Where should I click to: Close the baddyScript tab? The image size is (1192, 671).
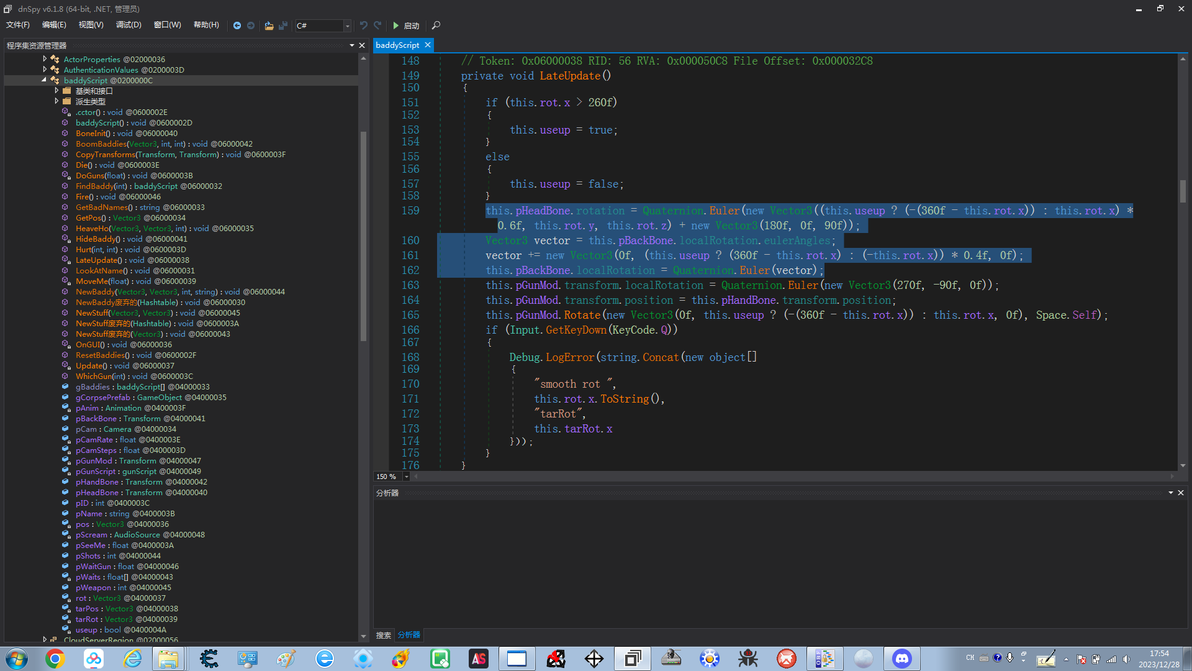pyautogui.click(x=428, y=45)
